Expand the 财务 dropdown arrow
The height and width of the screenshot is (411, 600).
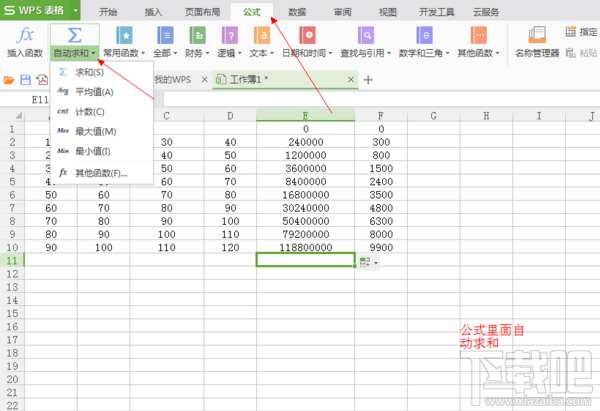(207, 53)
